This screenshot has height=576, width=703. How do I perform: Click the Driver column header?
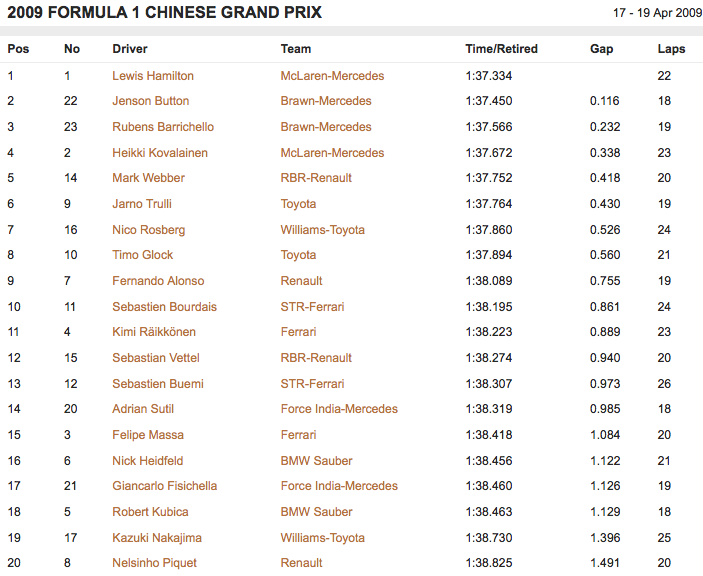click(130, 49)
